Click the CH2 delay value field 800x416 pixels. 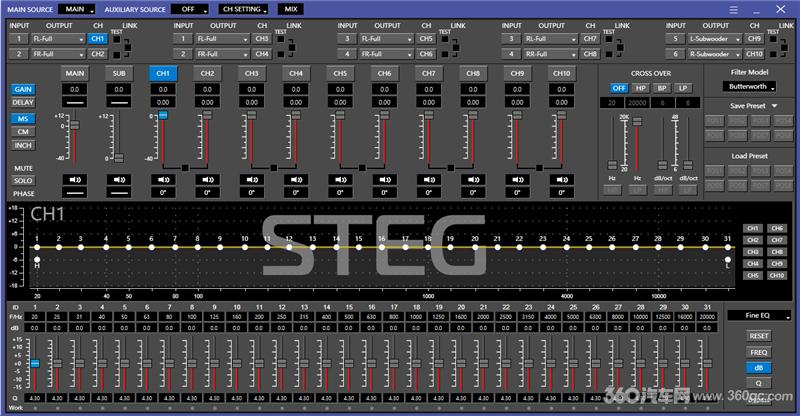pos(208,103)
